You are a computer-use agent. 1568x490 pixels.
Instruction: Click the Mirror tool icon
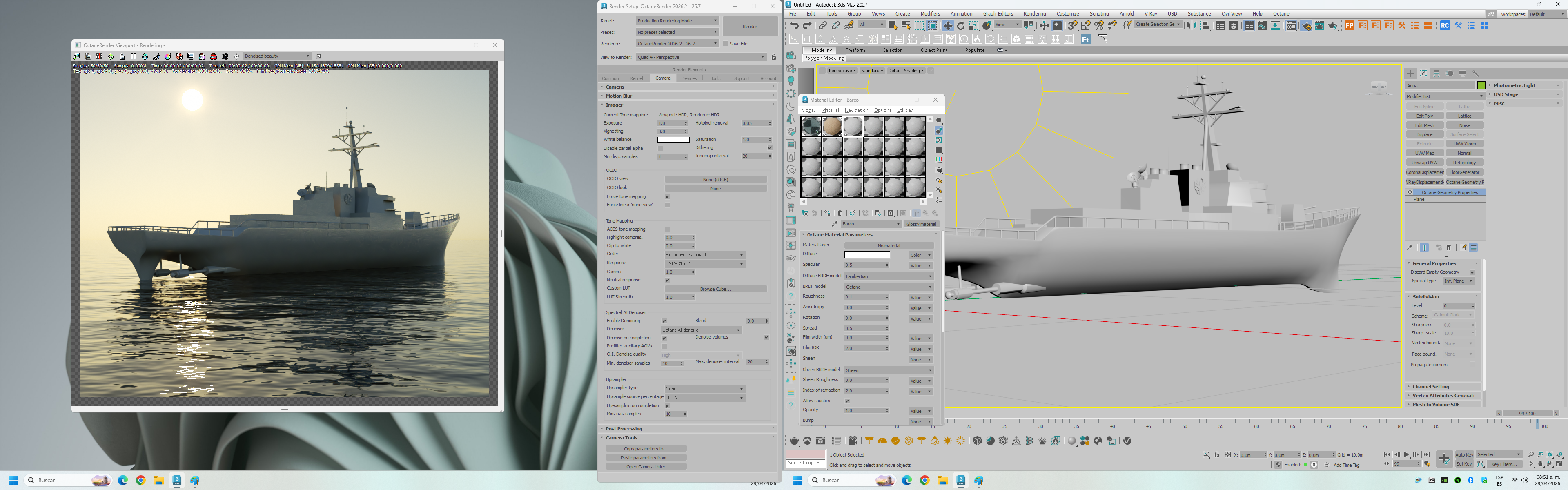pyautogui.click(x=1192, y=26)
